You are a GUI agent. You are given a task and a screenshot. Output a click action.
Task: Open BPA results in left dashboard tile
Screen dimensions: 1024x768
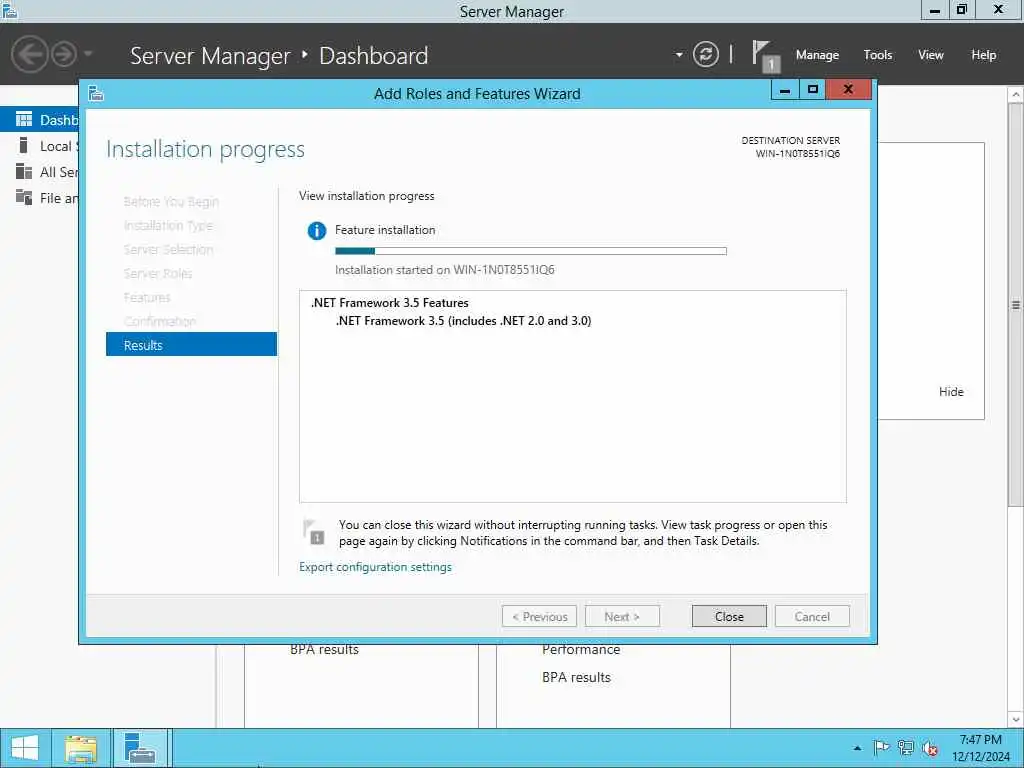point(324,650)
